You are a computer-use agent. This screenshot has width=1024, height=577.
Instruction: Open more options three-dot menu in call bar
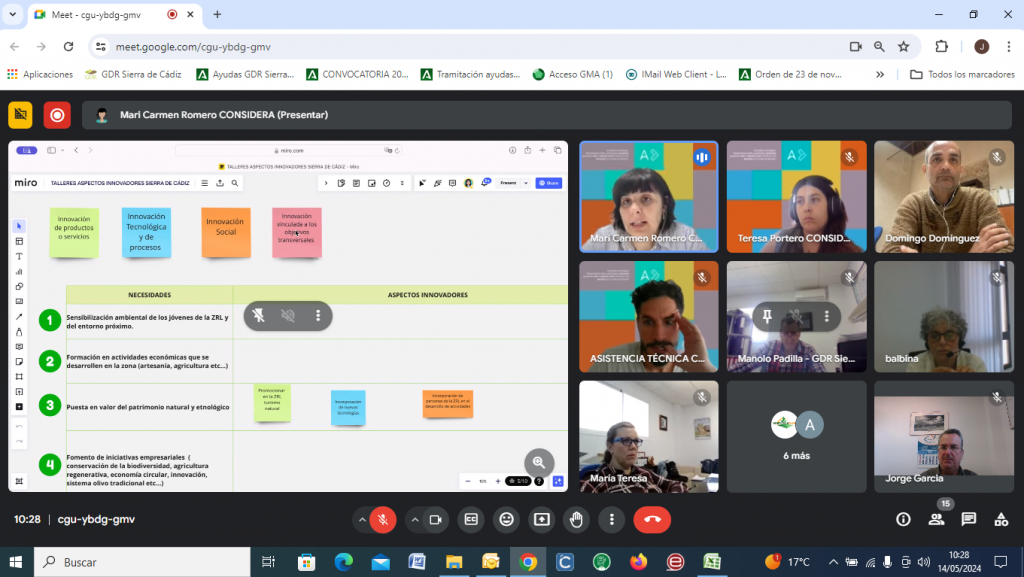click(x=611, y=520)
